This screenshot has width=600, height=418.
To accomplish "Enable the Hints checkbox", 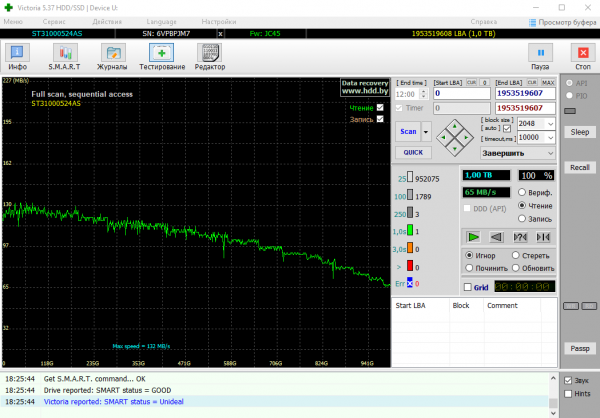I will pos(568,394).
